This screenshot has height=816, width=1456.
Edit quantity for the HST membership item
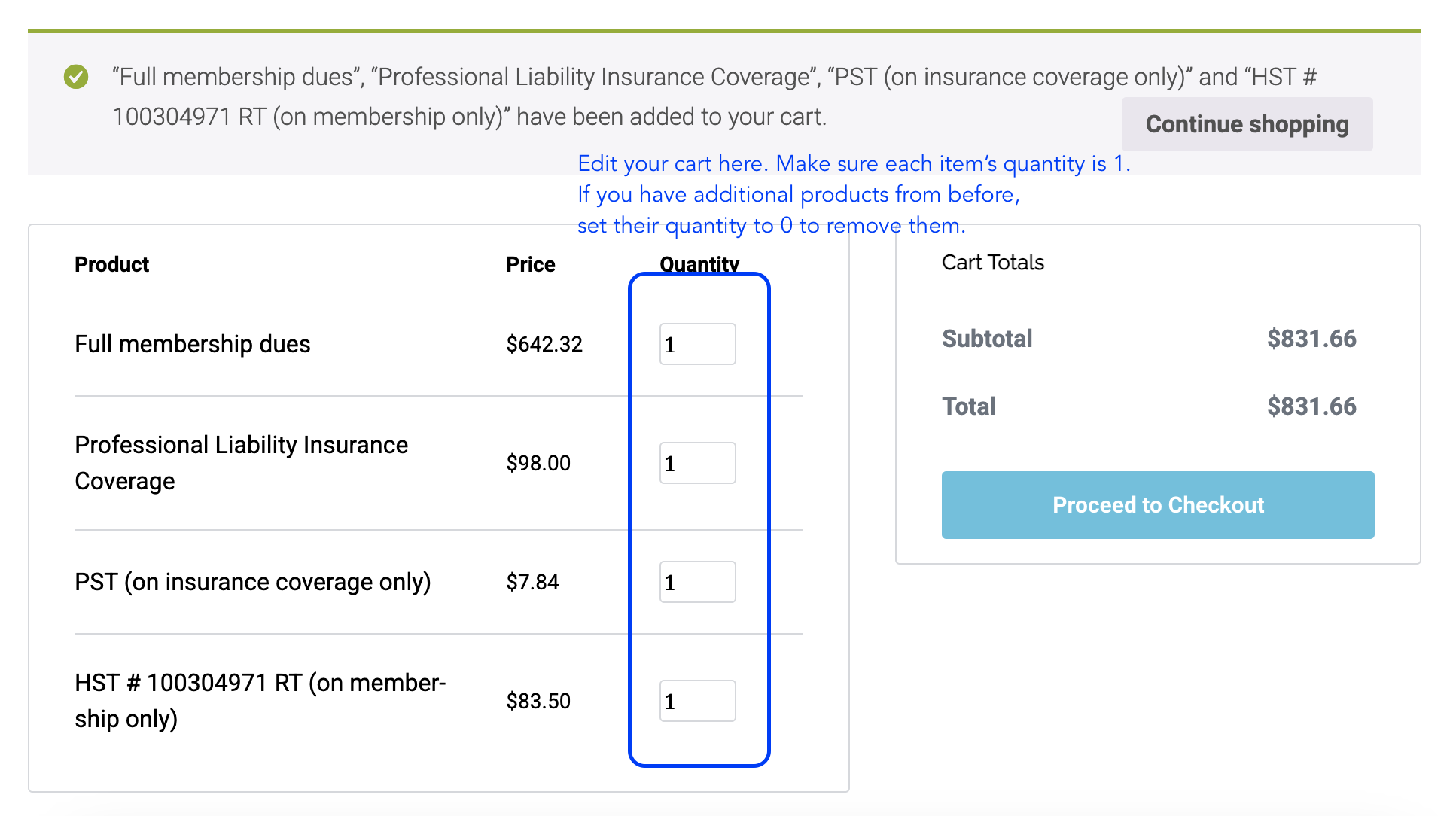pos(697,702)
